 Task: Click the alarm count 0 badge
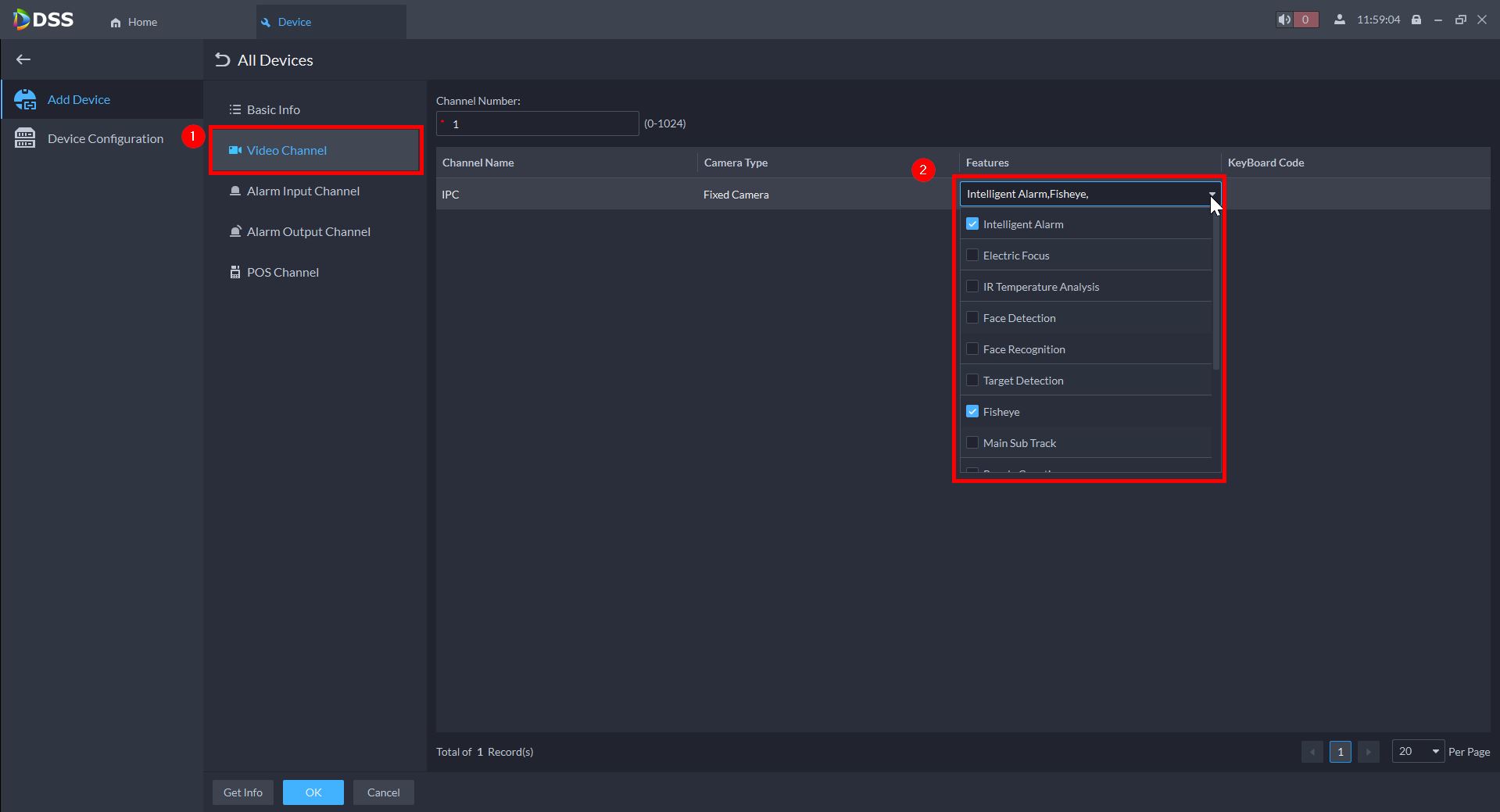click(x=1305, y=20)
